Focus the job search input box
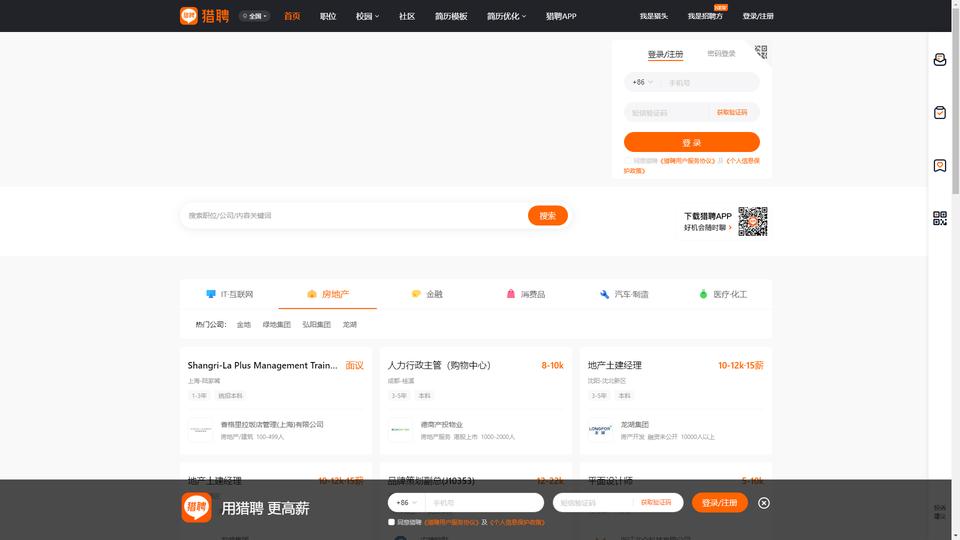The height and width of the screenshot is (540, 960). click(355, 216)
